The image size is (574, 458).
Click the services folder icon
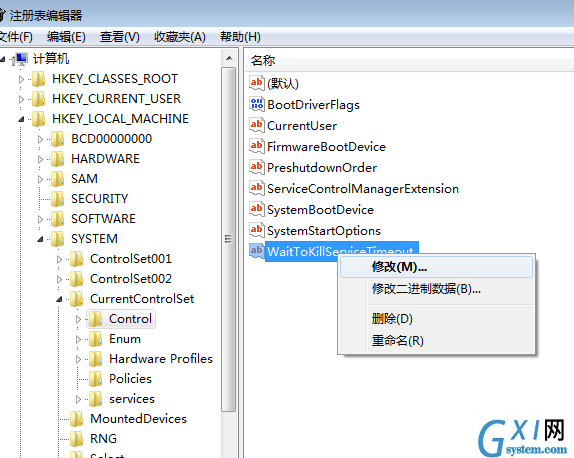(96, 399)
